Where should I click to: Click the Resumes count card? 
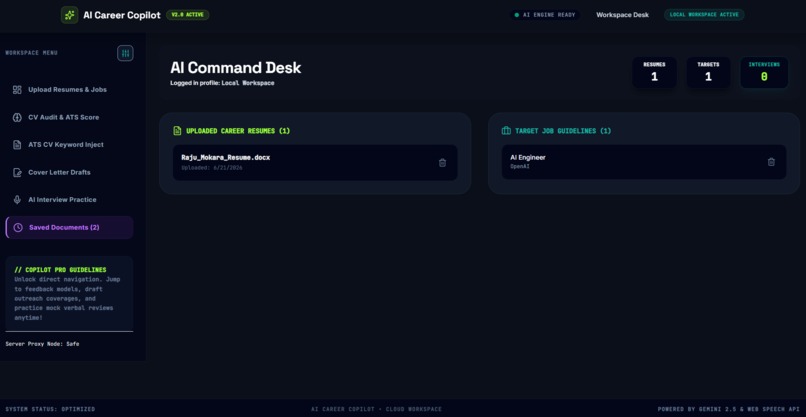(654, 72)
